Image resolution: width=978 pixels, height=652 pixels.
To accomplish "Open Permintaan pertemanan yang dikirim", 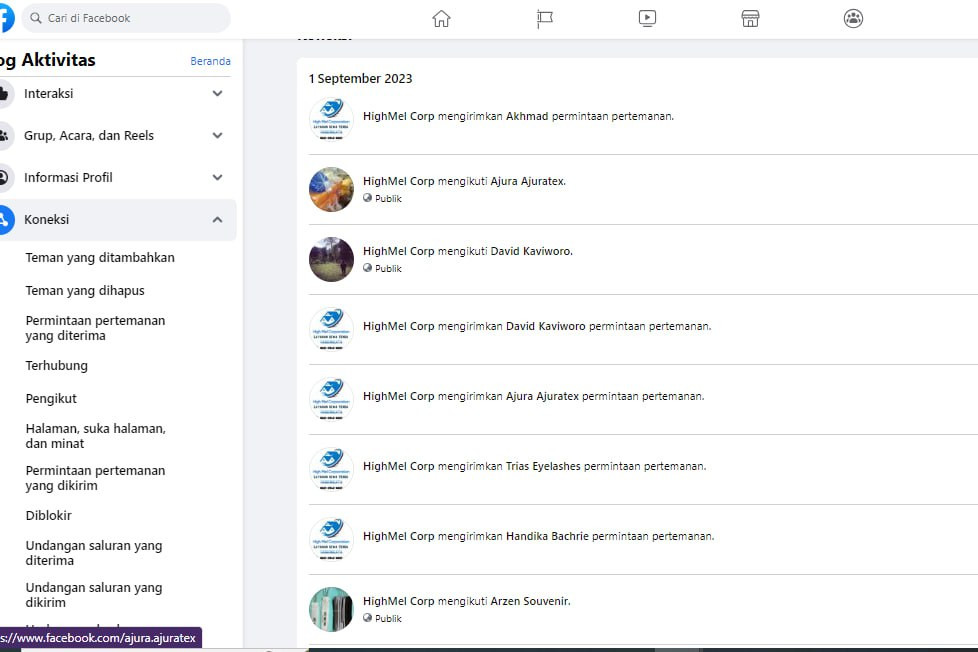I will tap(95, 478).
